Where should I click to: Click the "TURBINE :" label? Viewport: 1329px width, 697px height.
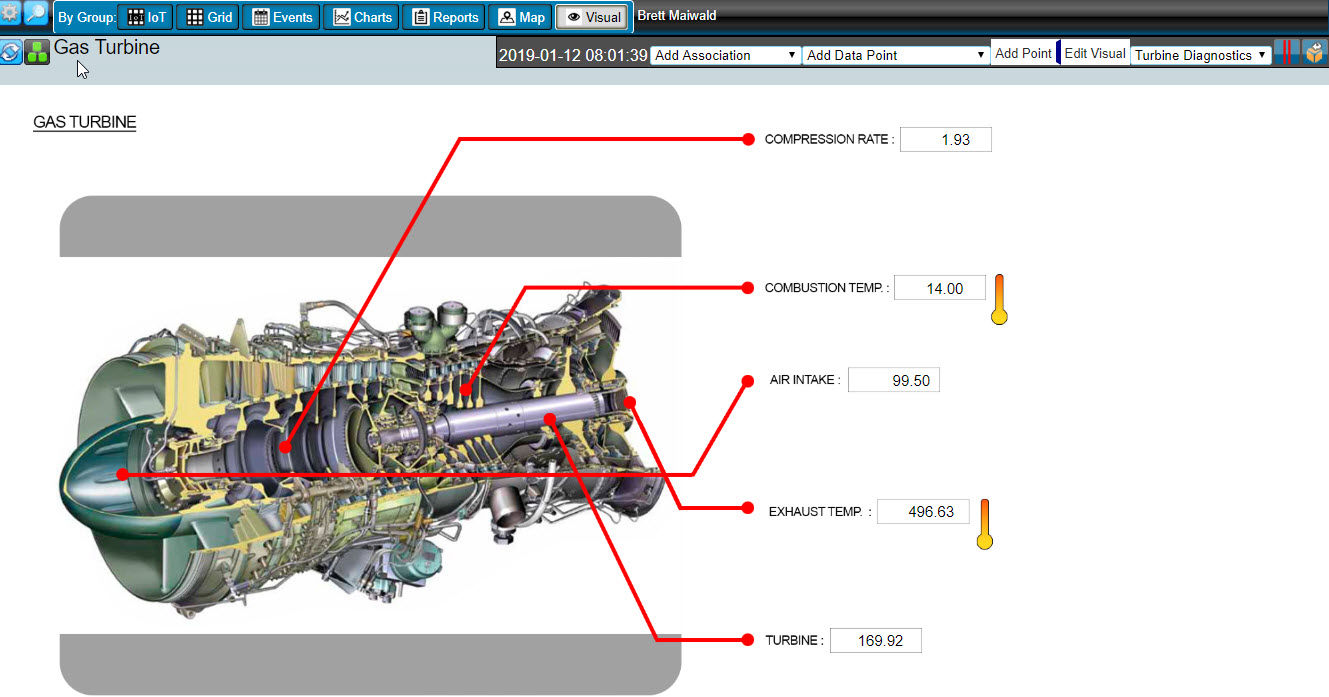[x=794, y=640]
